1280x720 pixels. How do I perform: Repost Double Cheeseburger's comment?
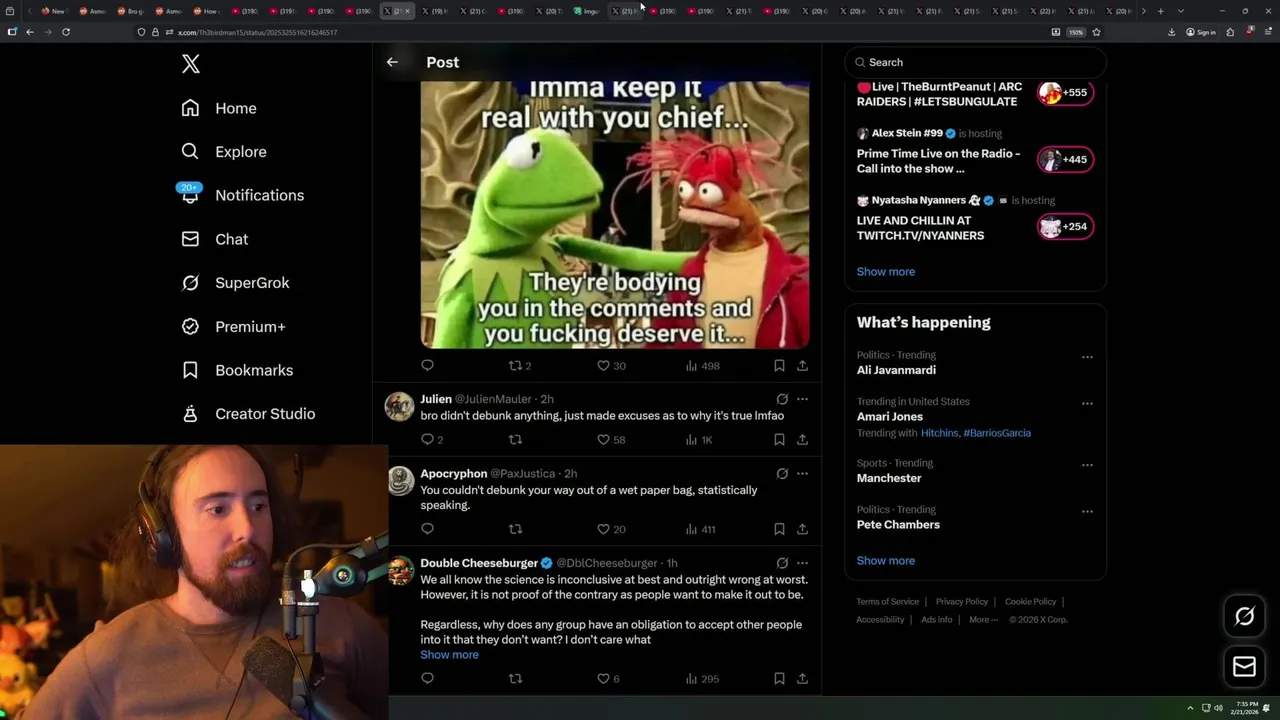click(x=515, y=678)
